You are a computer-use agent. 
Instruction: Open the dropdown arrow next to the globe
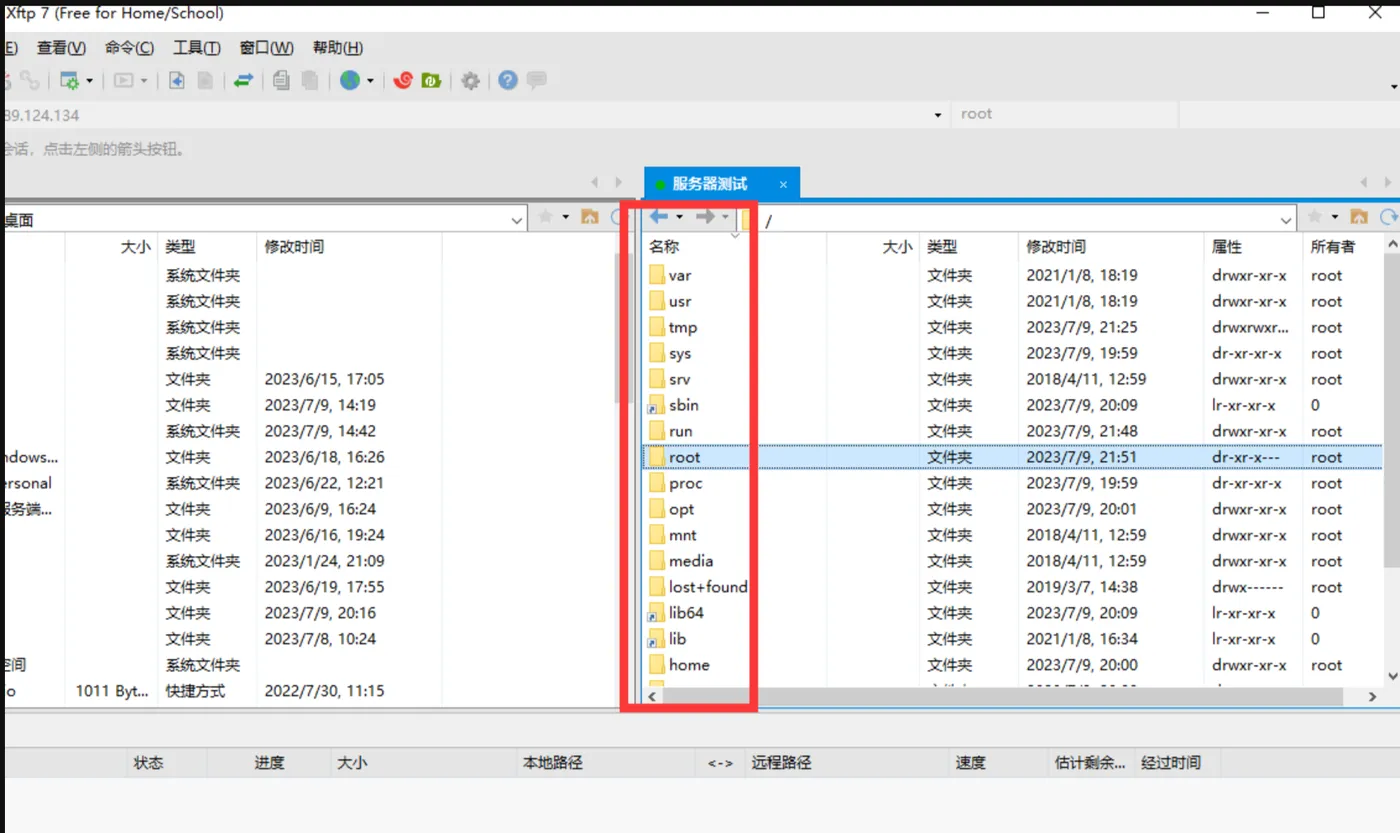370,81
